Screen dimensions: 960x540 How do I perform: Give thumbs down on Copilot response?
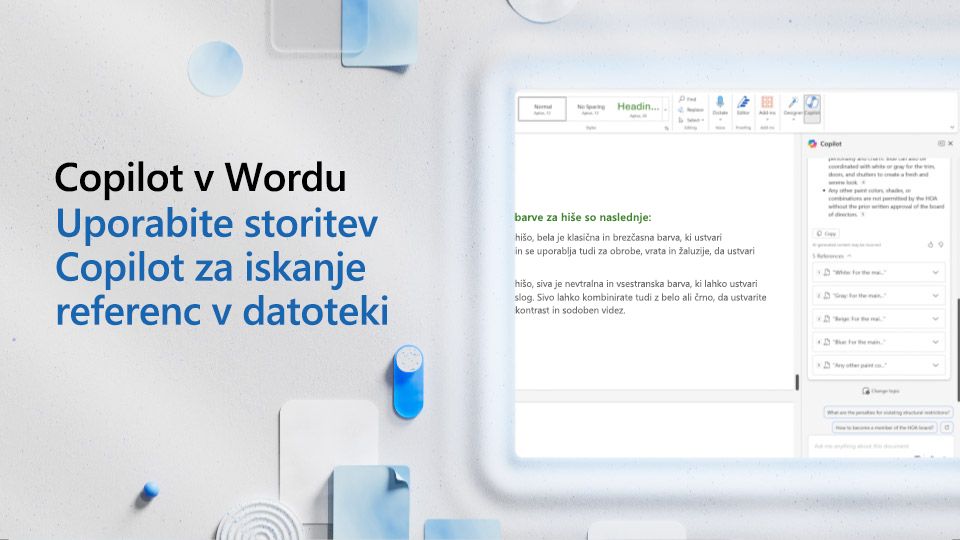click(x=941, y=244)
